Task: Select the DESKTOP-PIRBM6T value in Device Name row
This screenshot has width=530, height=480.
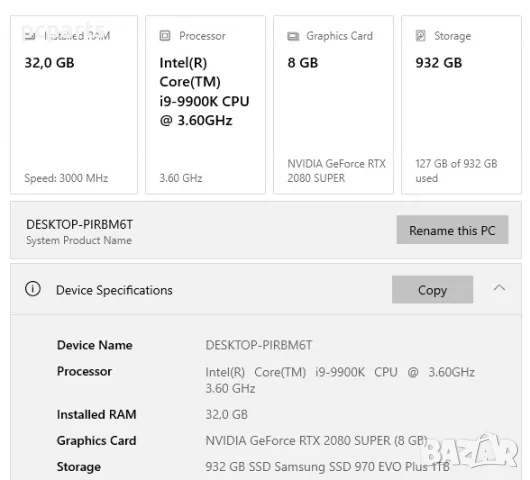Action: (x=259, y=345)
